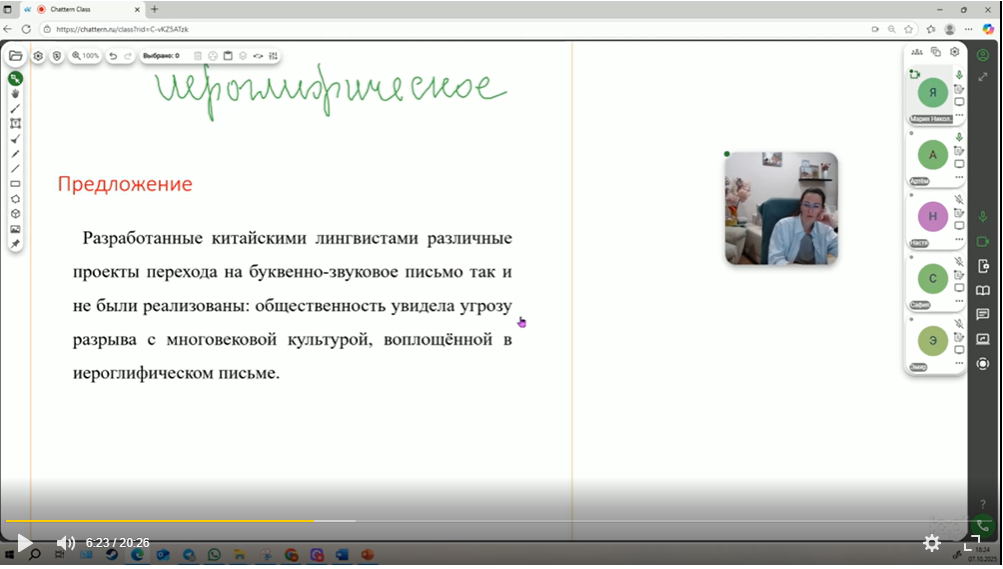Image resolution: width=1003 pixels, height=569 pixels.
Task: Click the expand fullscreen arrows in sidebar
Action: pyautogui.click(x=983, y=77)
